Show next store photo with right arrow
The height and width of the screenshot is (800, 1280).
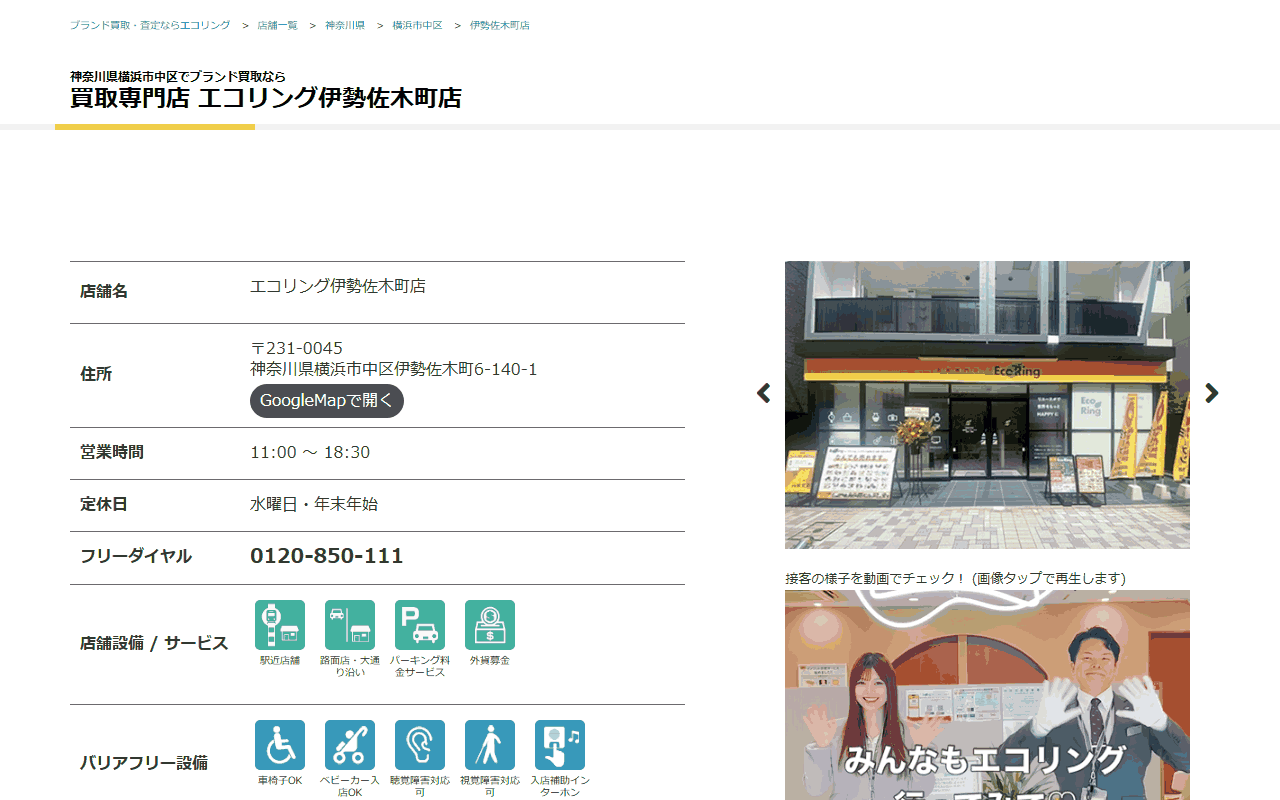click(1211, 393)
